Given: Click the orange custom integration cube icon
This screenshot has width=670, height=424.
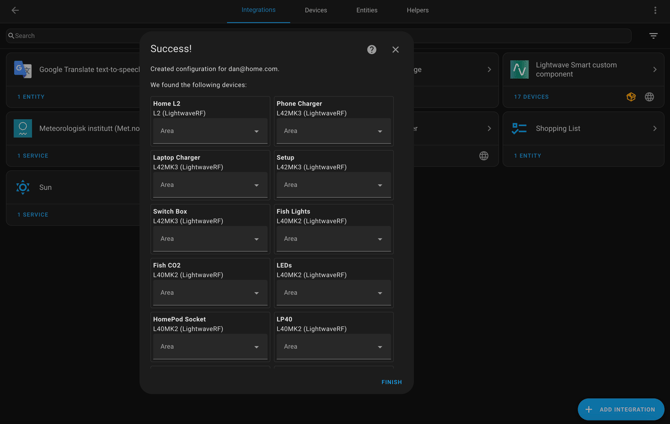Looking at the screenshot, I should (631, 97).
